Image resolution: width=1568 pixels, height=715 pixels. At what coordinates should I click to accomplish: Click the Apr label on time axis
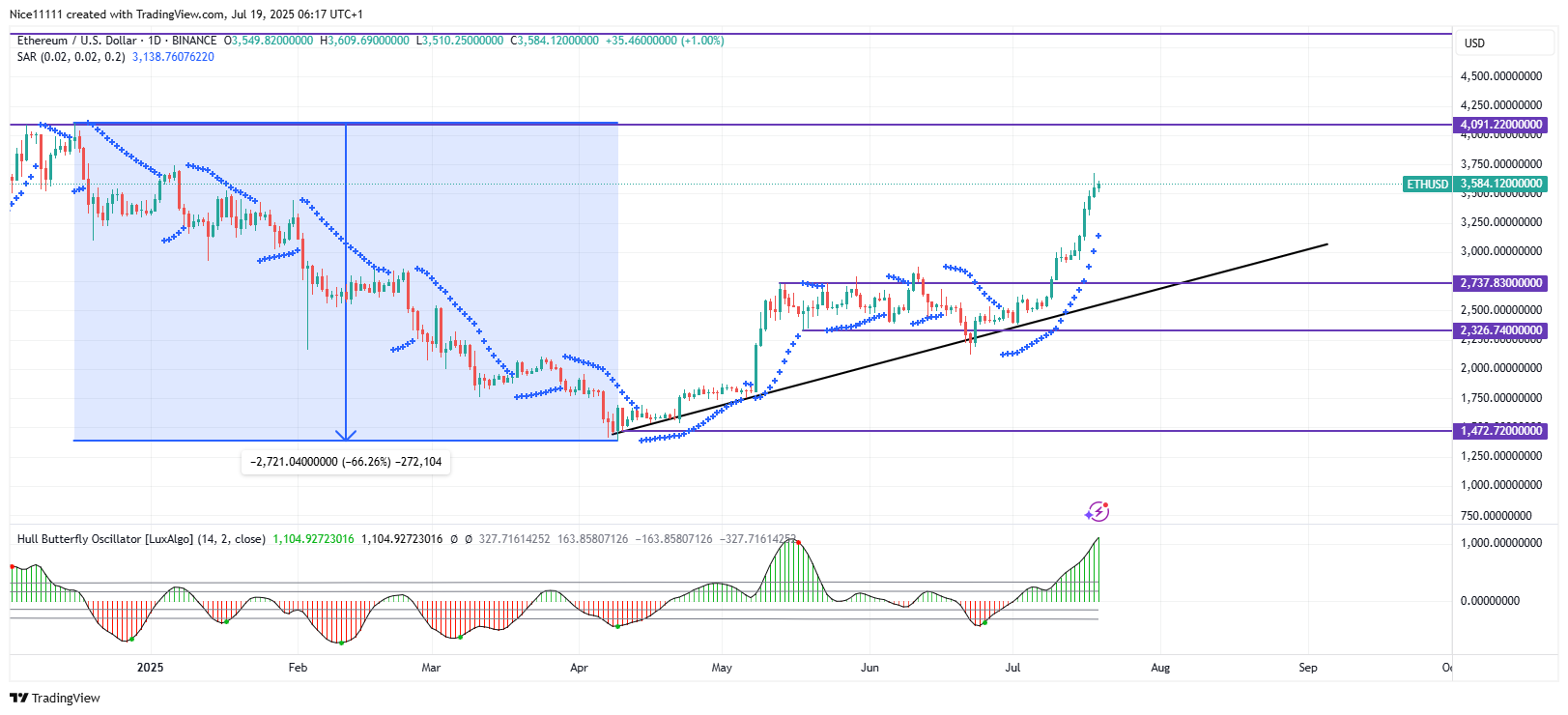(x=579, y=668)
